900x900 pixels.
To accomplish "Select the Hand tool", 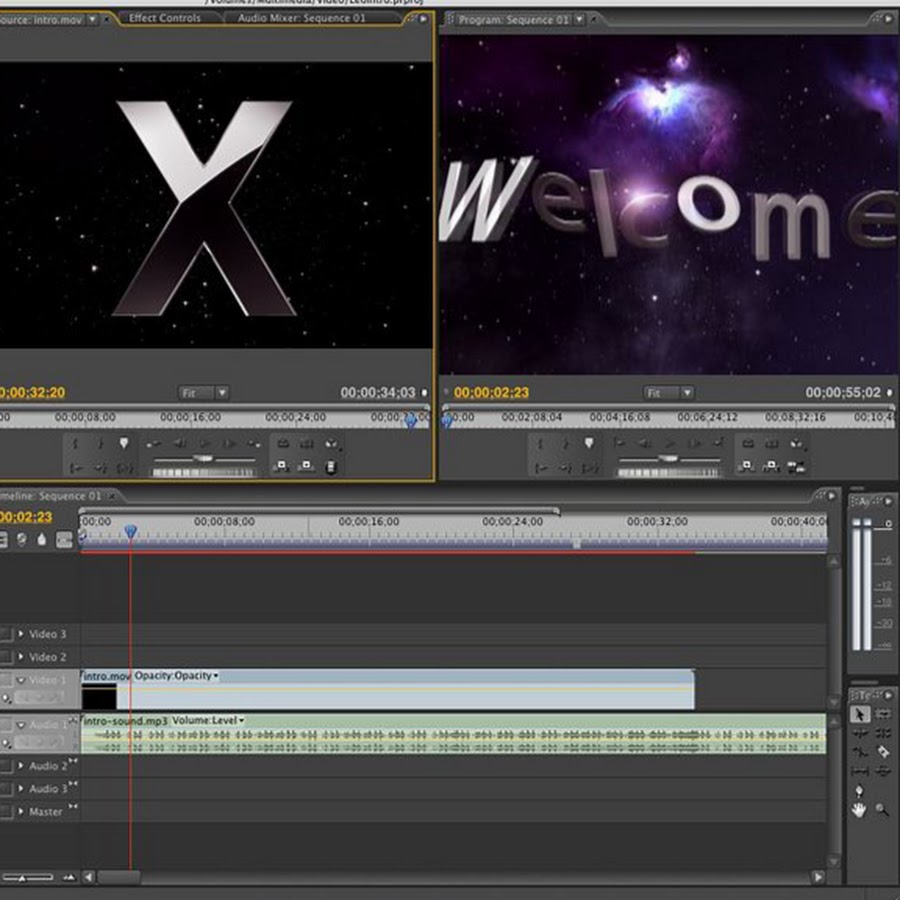I will tap(859, 810).
